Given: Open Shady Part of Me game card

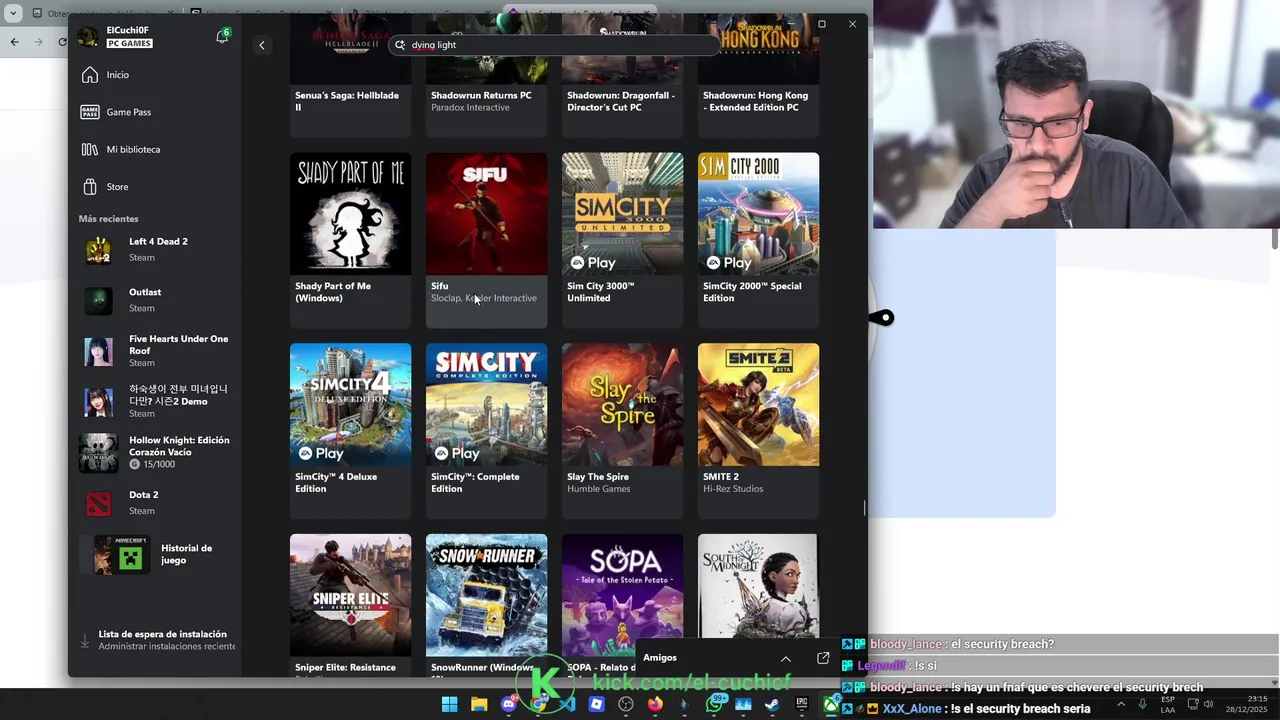Looking at the screenshot, I should point(350,239).
